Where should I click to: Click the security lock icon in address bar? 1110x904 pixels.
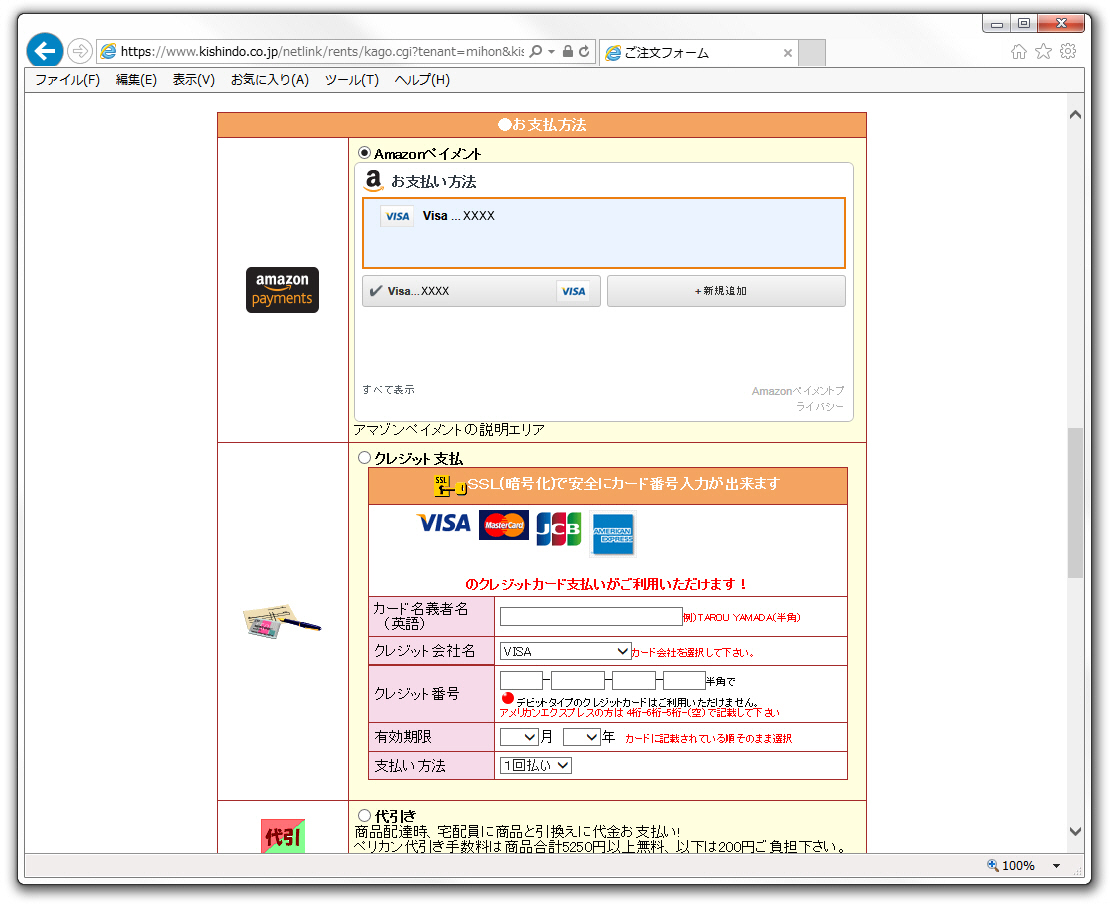pyautogui.click(x=568, y=51)
